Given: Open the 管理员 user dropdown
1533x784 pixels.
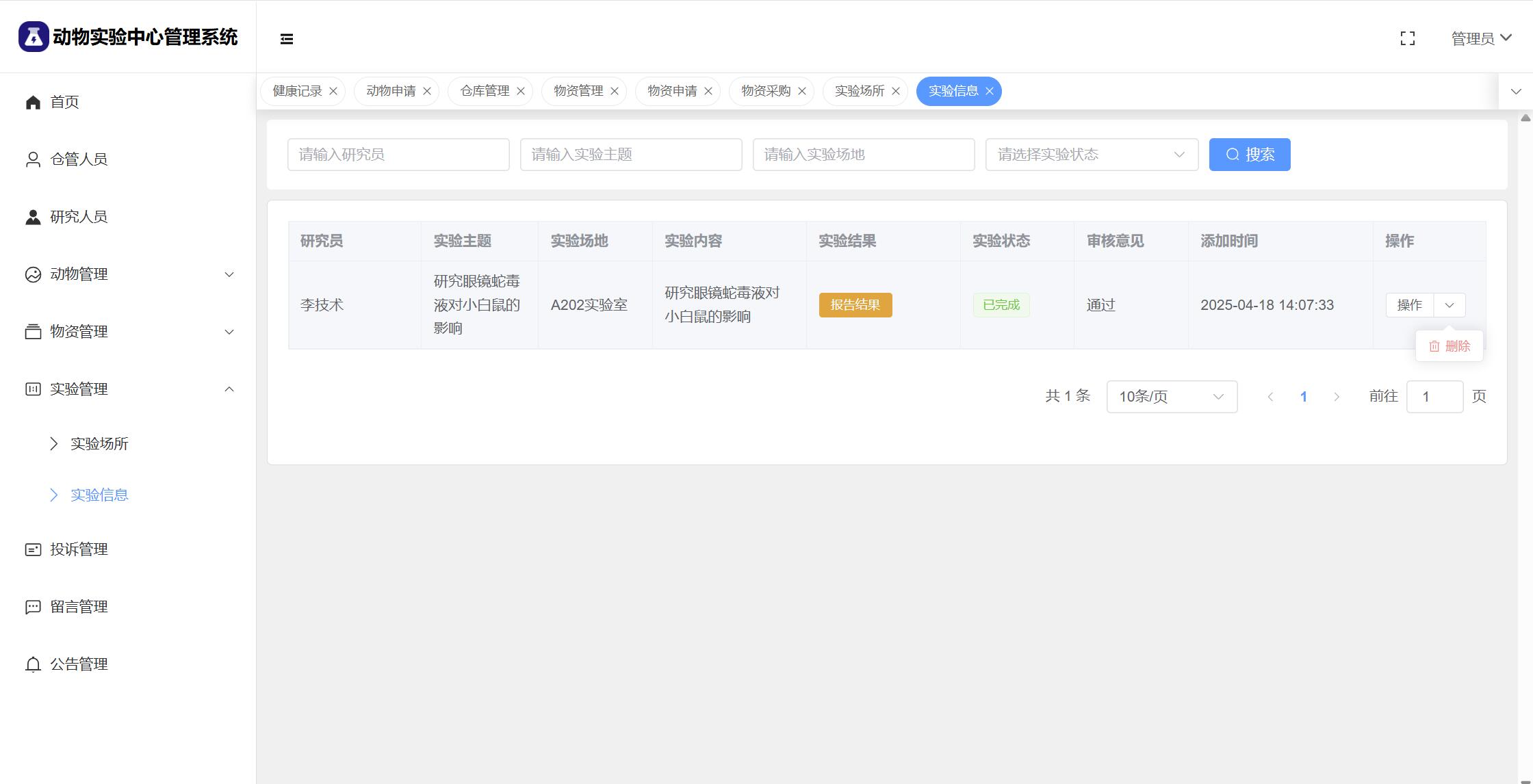Looking at the screenshot, I should pos(1481,38).
